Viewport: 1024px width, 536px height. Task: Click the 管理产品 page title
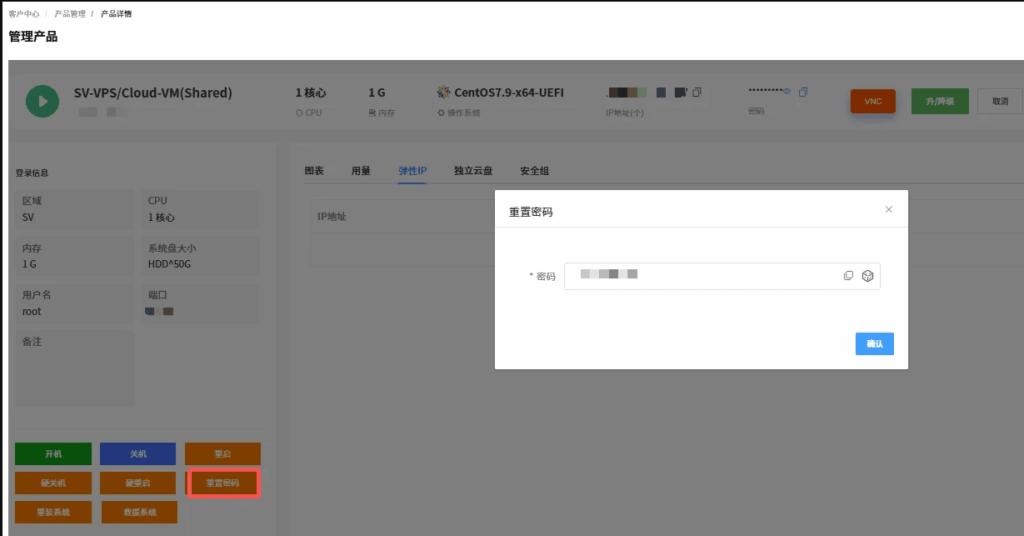click(x=33, y=37)
